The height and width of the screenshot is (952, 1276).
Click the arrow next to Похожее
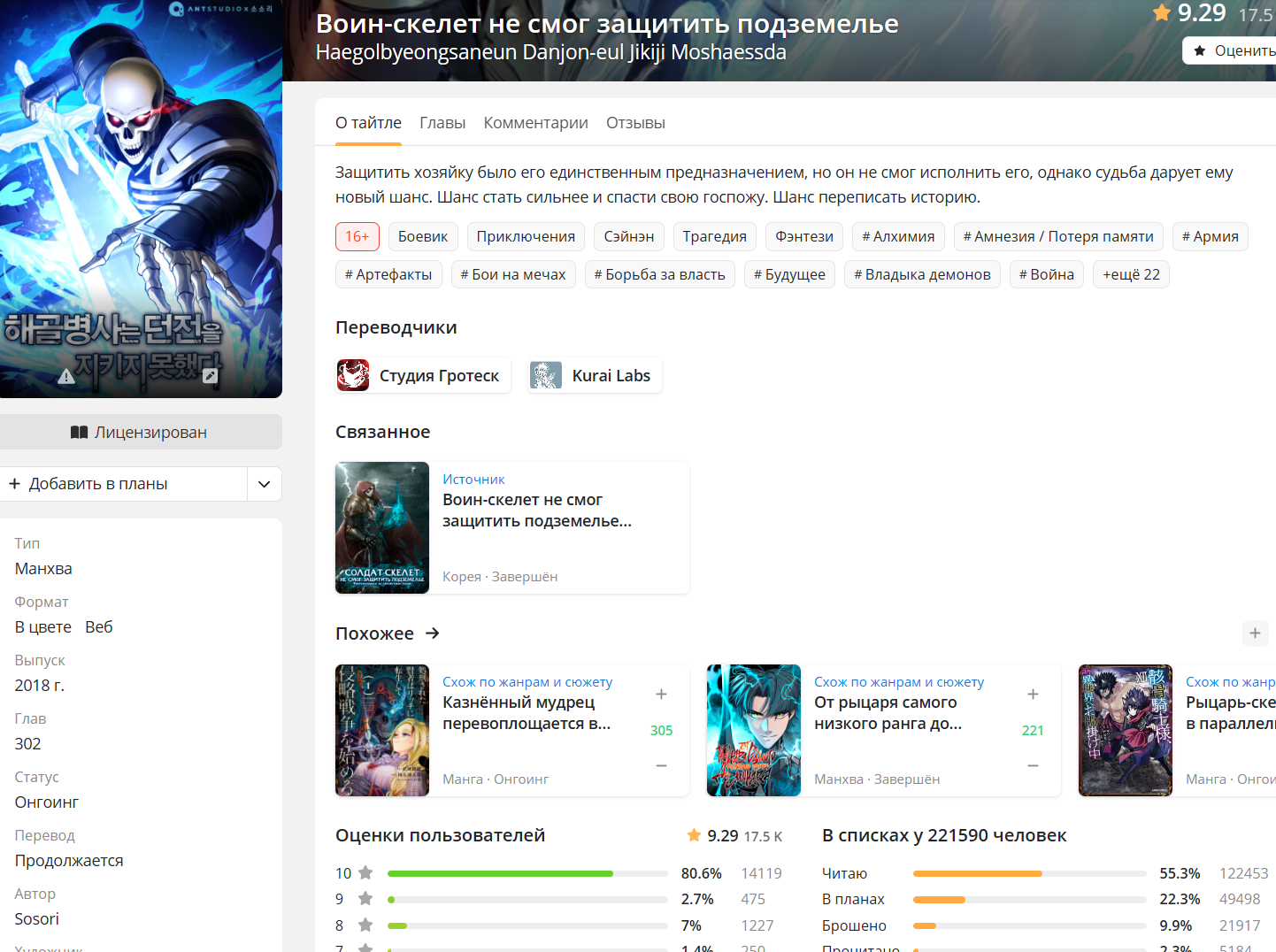pyautogui.click(x=433, y=633)
